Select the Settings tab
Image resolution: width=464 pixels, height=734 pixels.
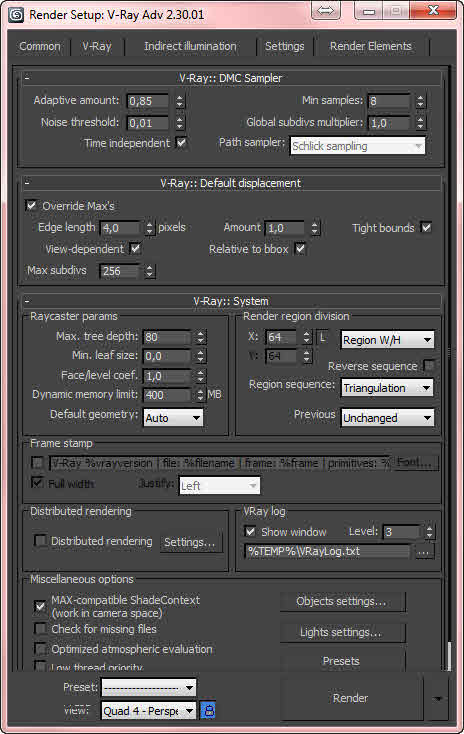point(285,46)
